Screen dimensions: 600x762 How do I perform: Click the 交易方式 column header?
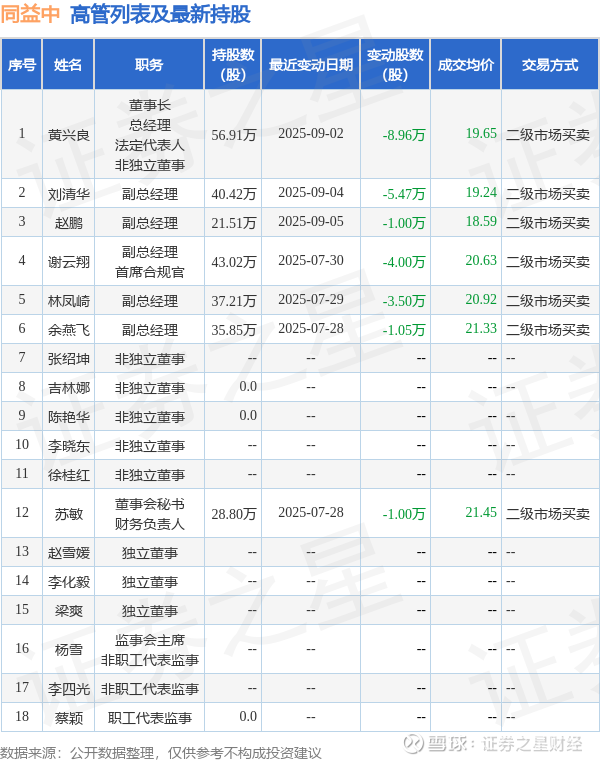click(550, 65)
